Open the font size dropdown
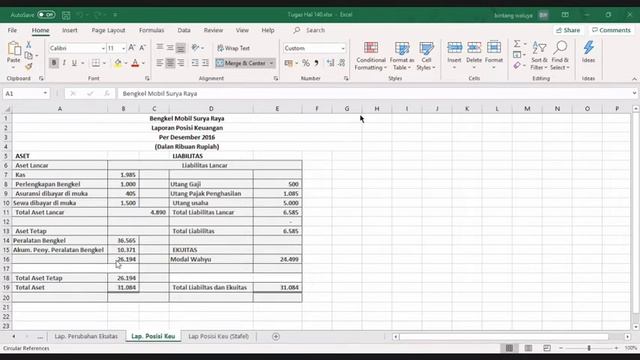Image resolution: width=640 pixels, height=360 pixels. tap(123, 48)
